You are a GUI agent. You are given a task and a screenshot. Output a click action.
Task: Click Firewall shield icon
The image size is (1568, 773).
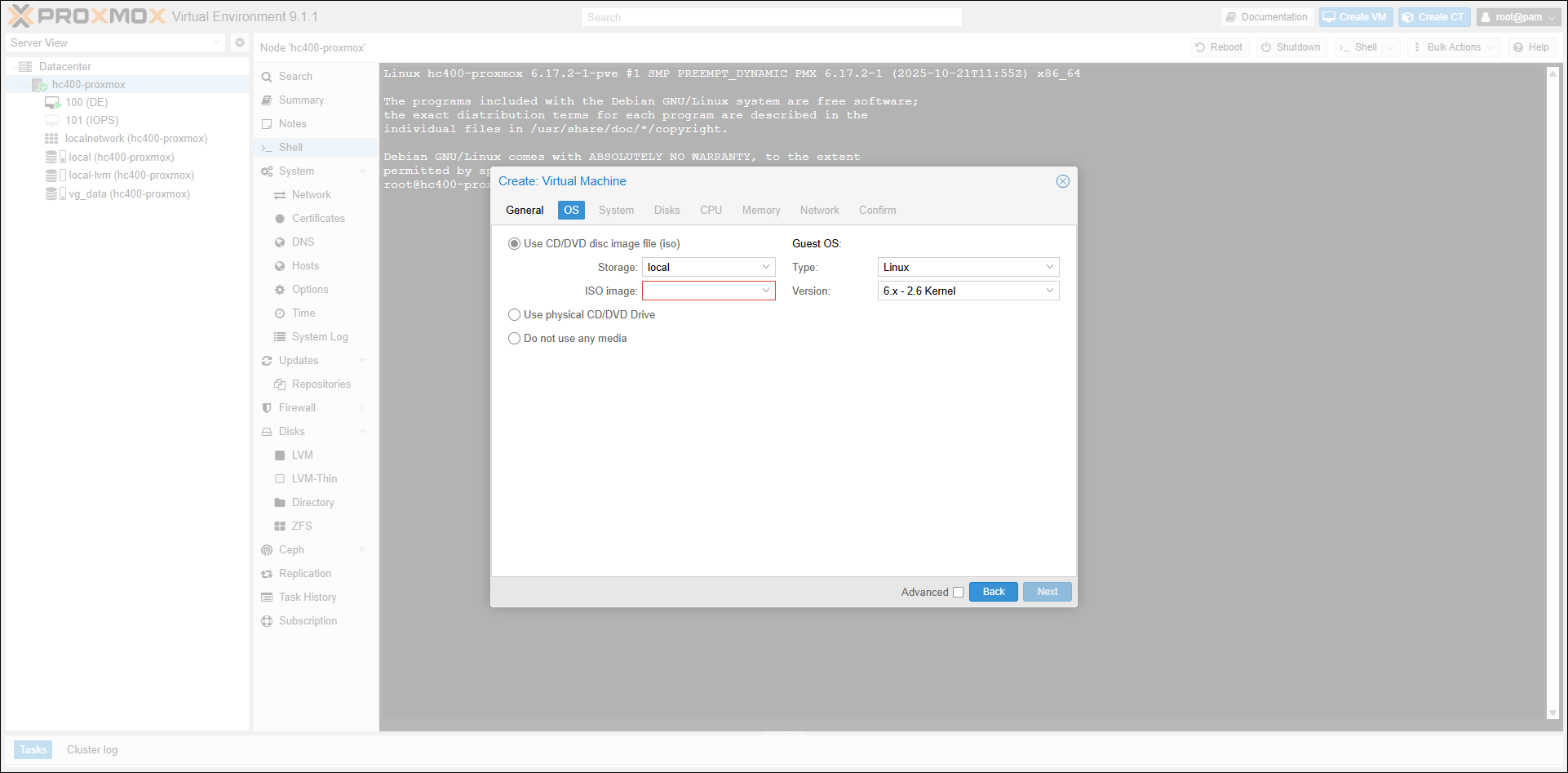pos(267,408)
